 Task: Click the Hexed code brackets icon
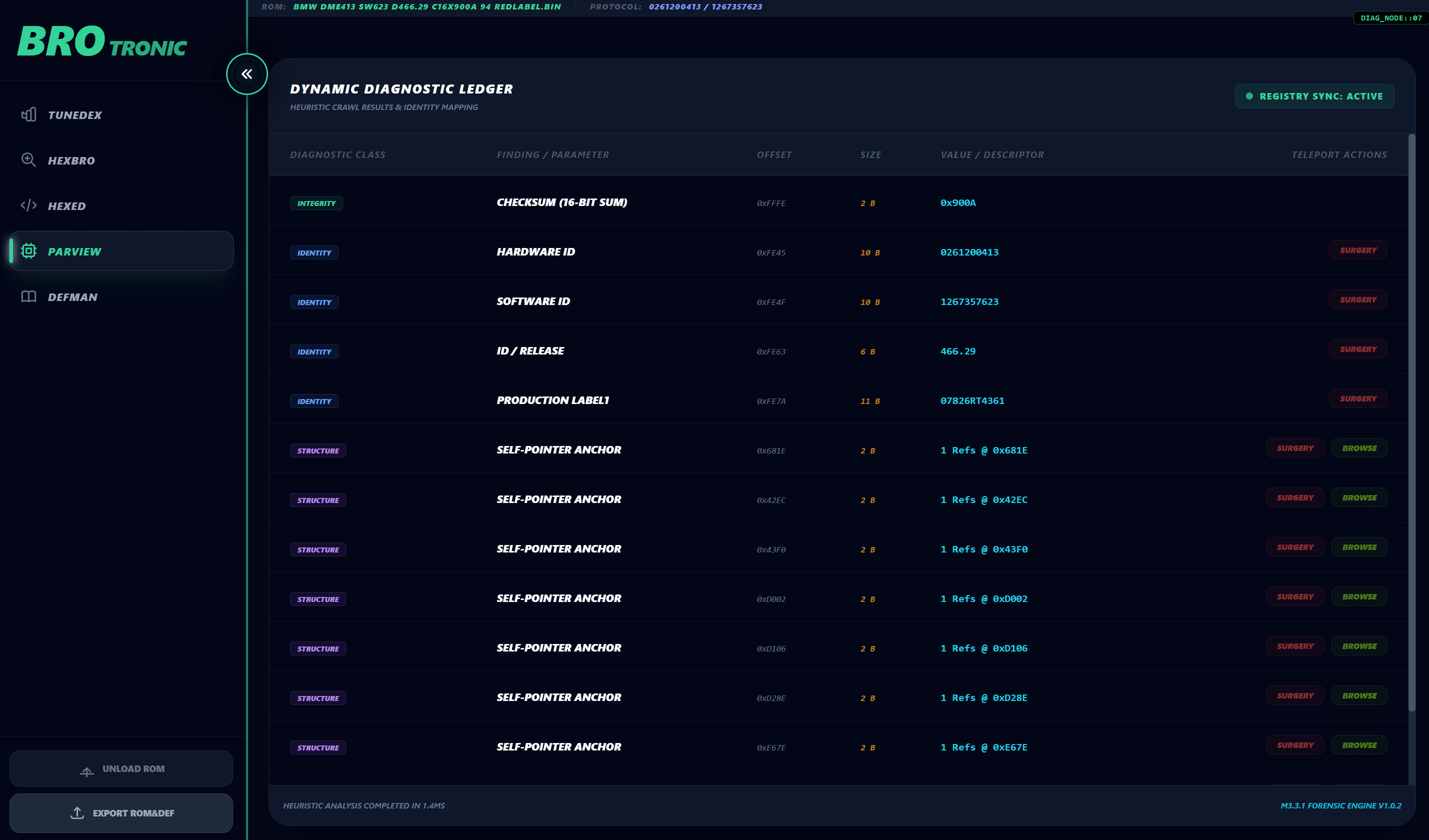pos(29,205)
